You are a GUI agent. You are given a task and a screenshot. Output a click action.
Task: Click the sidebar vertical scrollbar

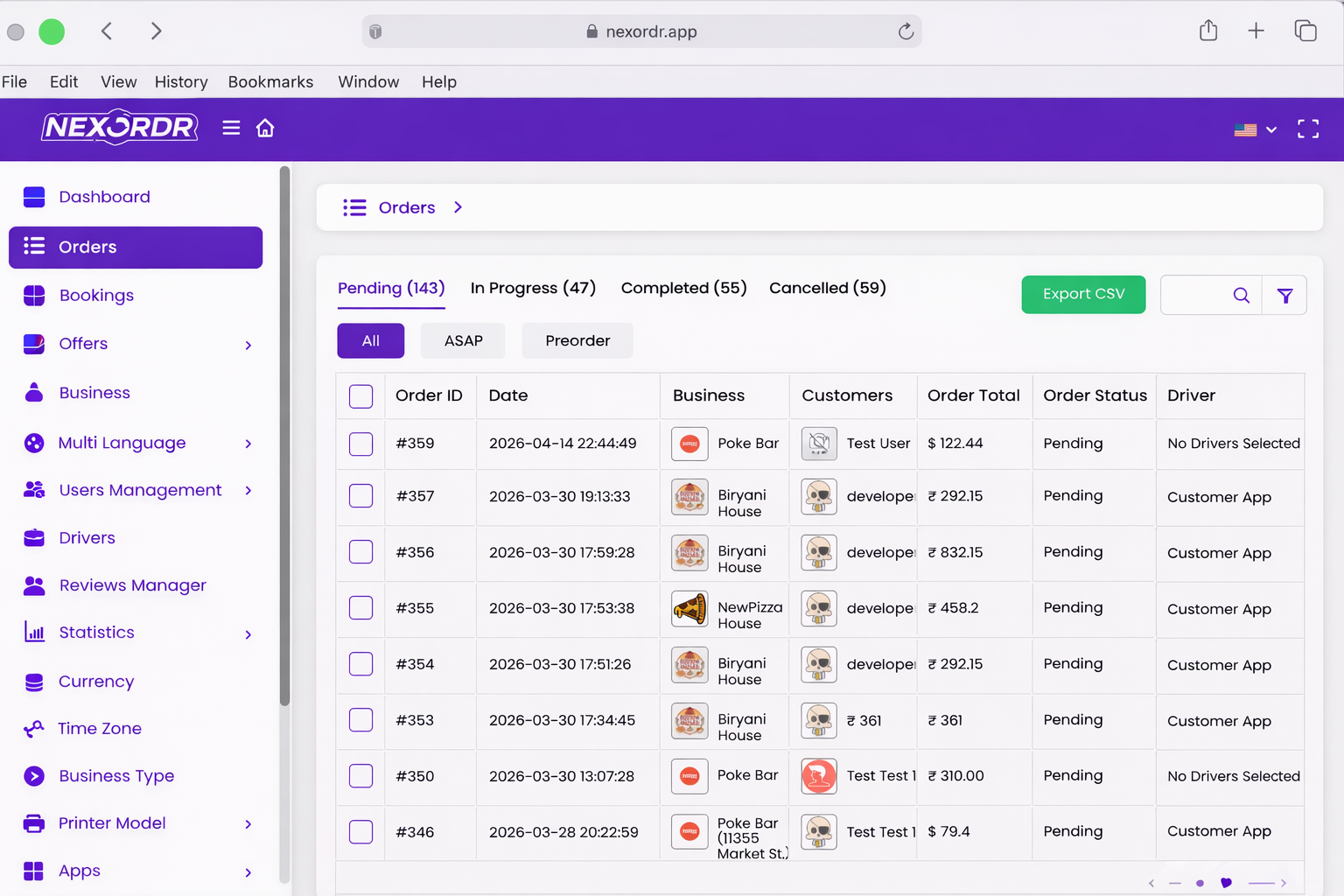[284, 436]
